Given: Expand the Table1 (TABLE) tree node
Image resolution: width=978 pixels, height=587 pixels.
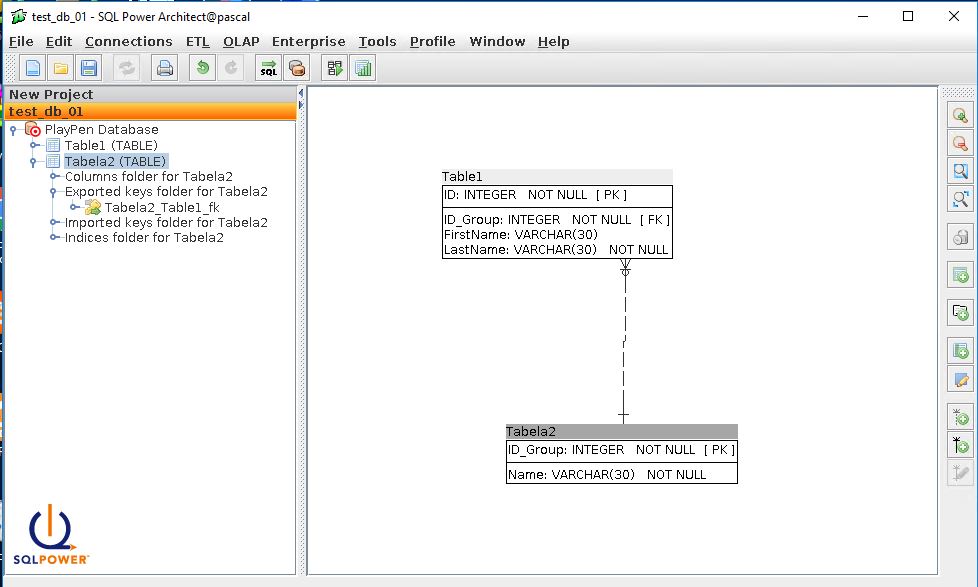Looking at the screenshot, I should click(33, 145).
